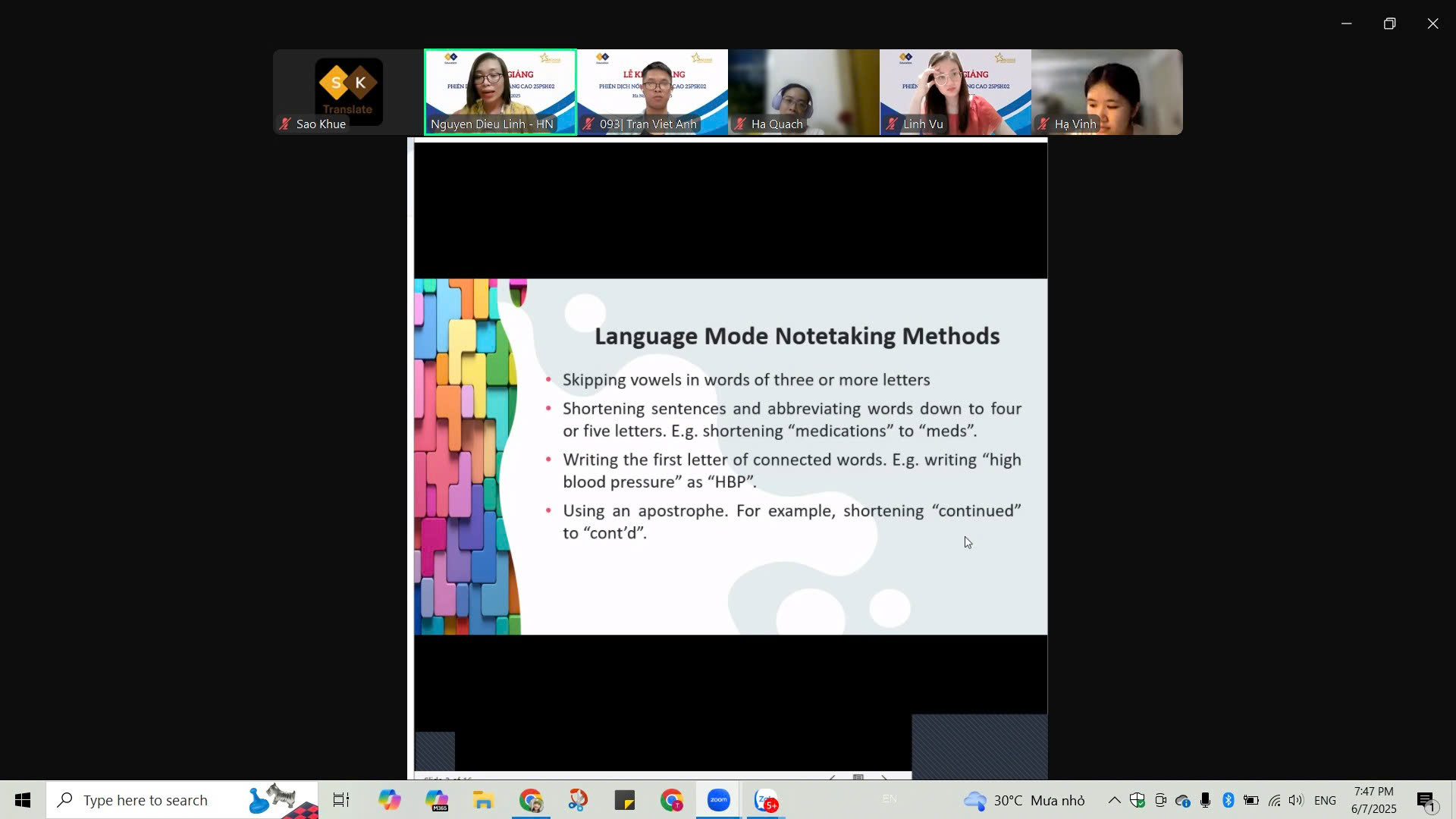Open File Explorer from the taskbar

(x=484, y=800)
